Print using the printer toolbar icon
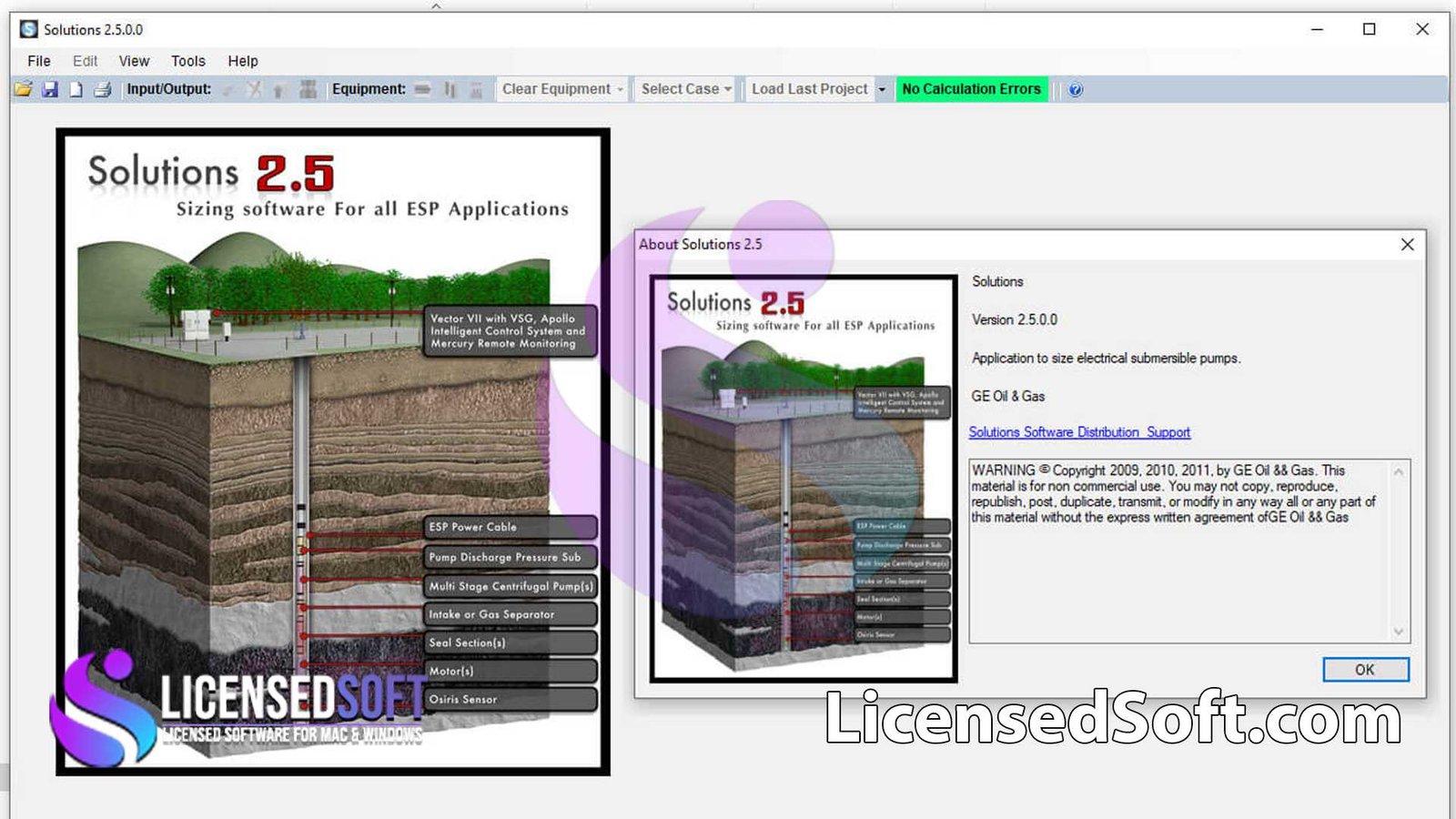This screenshot has height=819, width=1456. tap(103, 89)
